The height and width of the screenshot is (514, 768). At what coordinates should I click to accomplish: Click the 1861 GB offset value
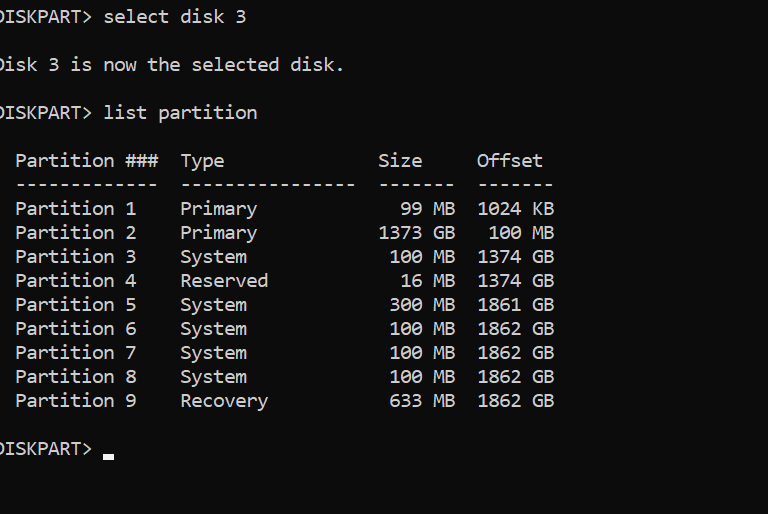click(516, 304)
